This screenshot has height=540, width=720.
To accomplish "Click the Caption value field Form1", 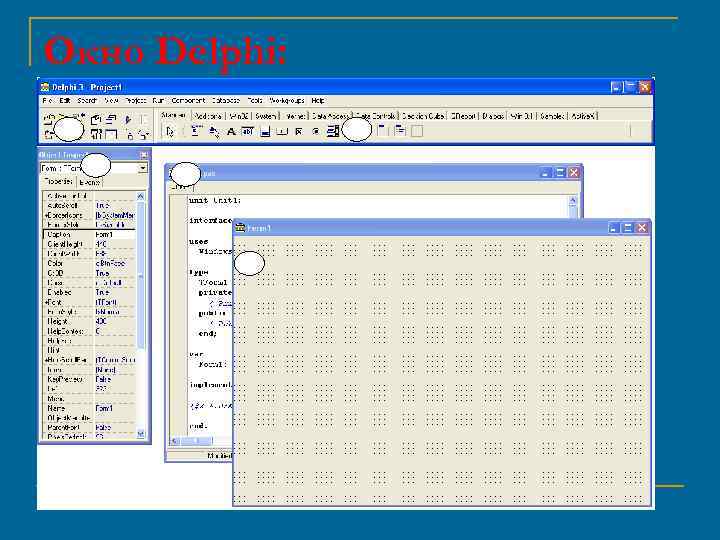I will pos(115,235).
